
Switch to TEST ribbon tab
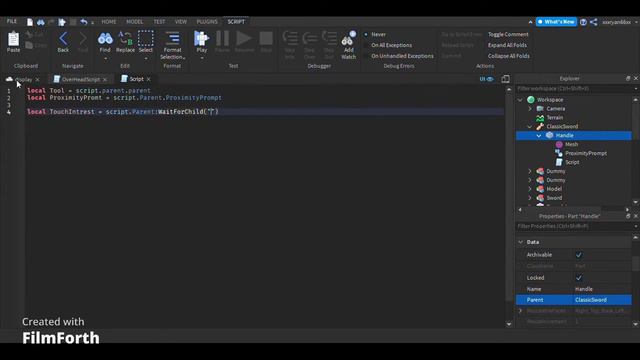click(x=159, y=22)
